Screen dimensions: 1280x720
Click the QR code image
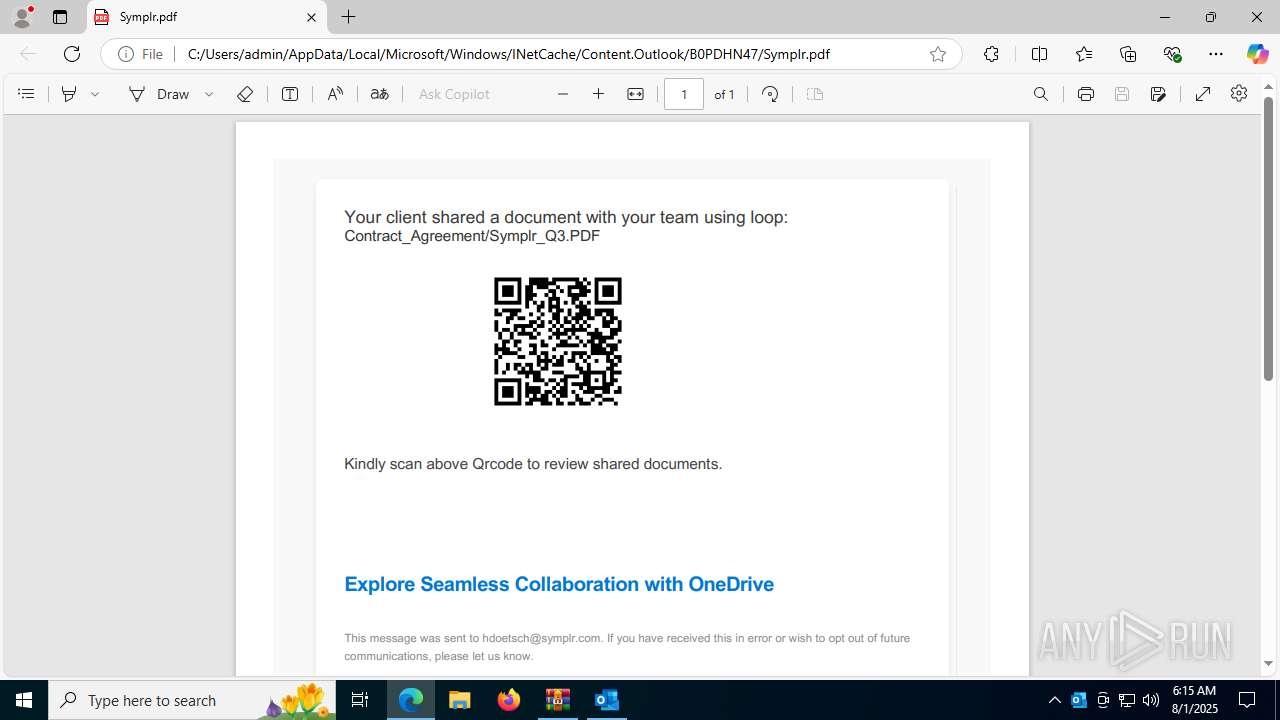pos(558,341)
